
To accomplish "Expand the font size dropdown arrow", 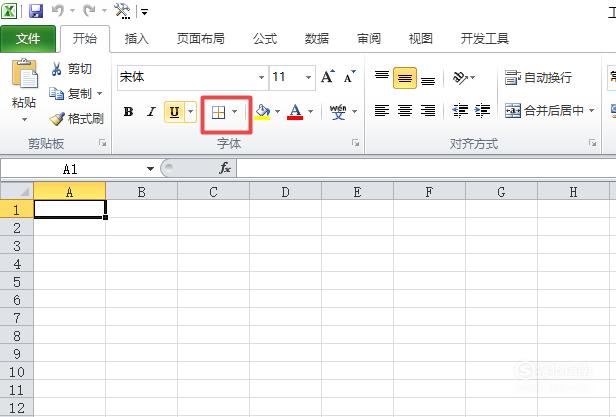I will pyautogui.click(x=308, y=77).
